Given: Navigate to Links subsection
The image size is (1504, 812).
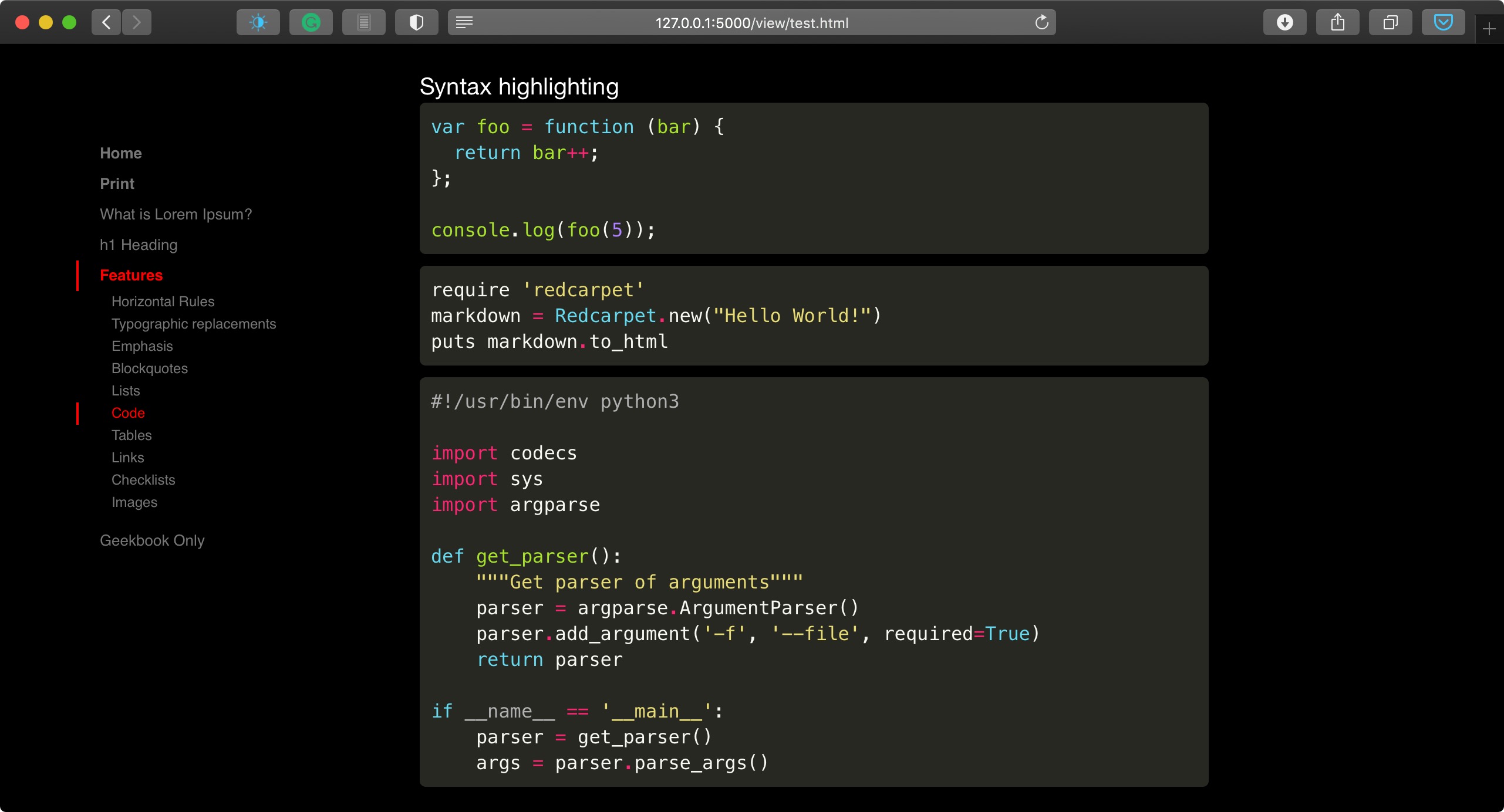Looking at the screenshot, I should (x=127, y=458).
